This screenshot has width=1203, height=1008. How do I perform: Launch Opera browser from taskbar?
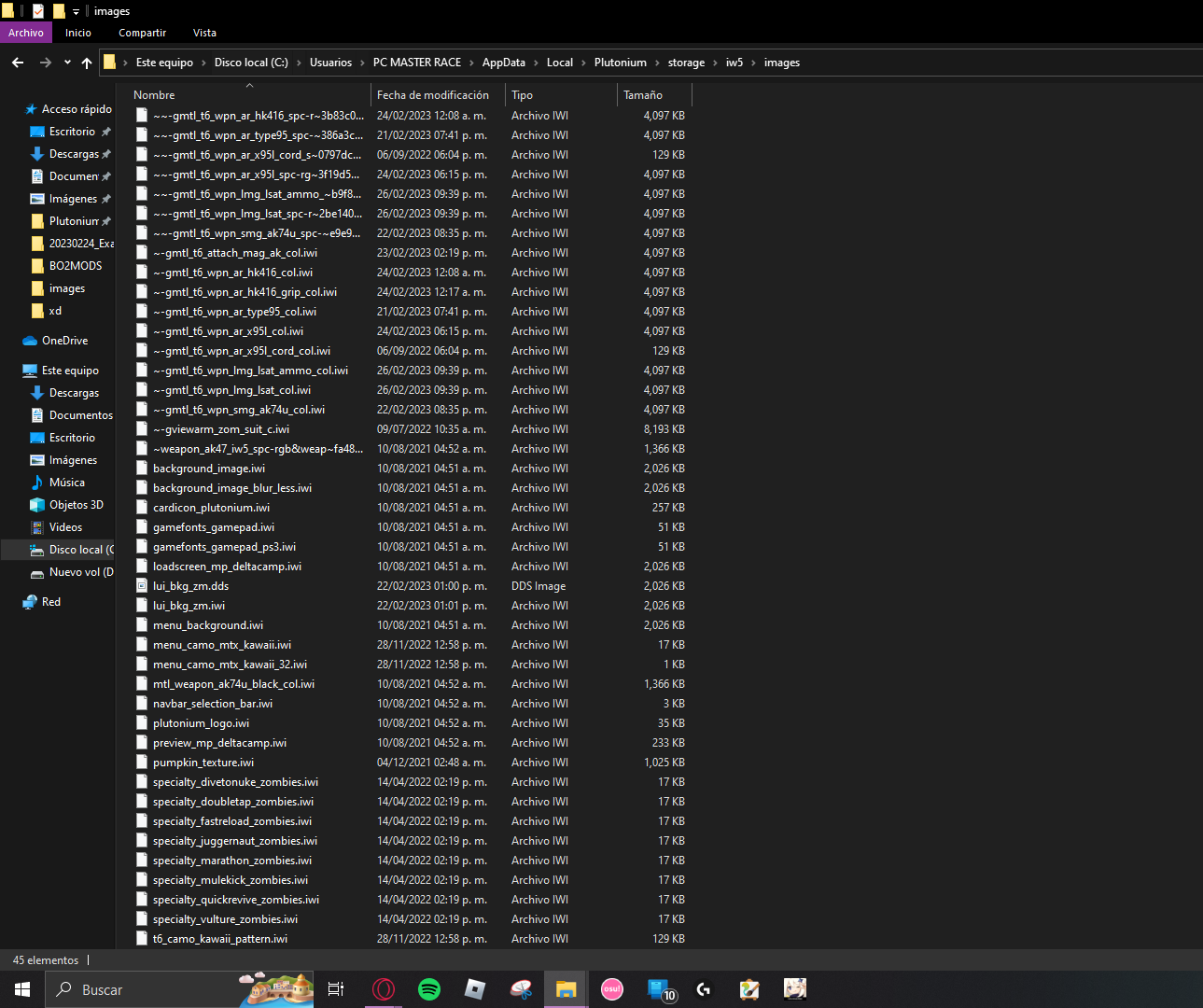click(384, 989)
